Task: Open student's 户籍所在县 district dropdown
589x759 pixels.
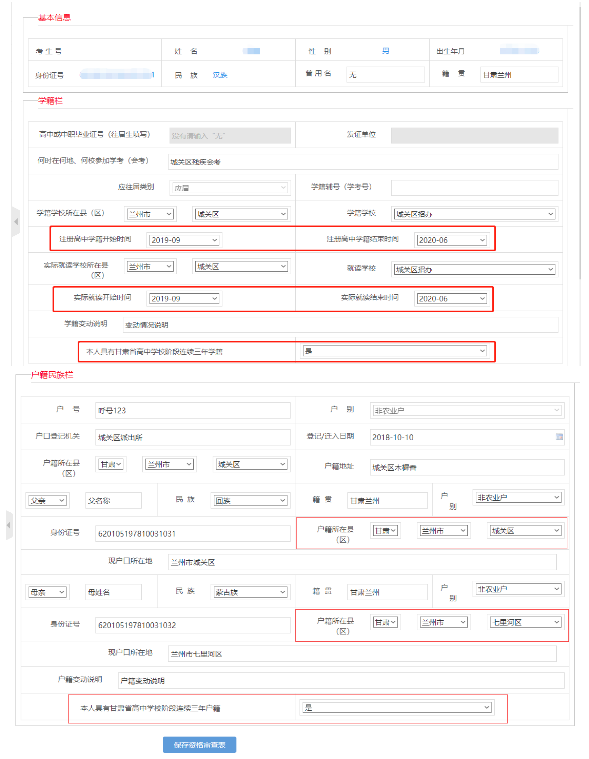Action: (x=252, y=464)
